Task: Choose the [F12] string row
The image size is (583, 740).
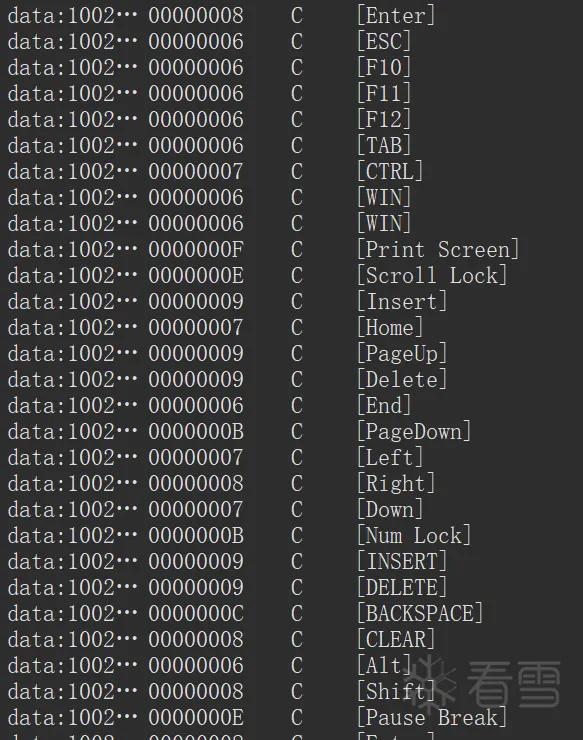Action: (291, 119)
